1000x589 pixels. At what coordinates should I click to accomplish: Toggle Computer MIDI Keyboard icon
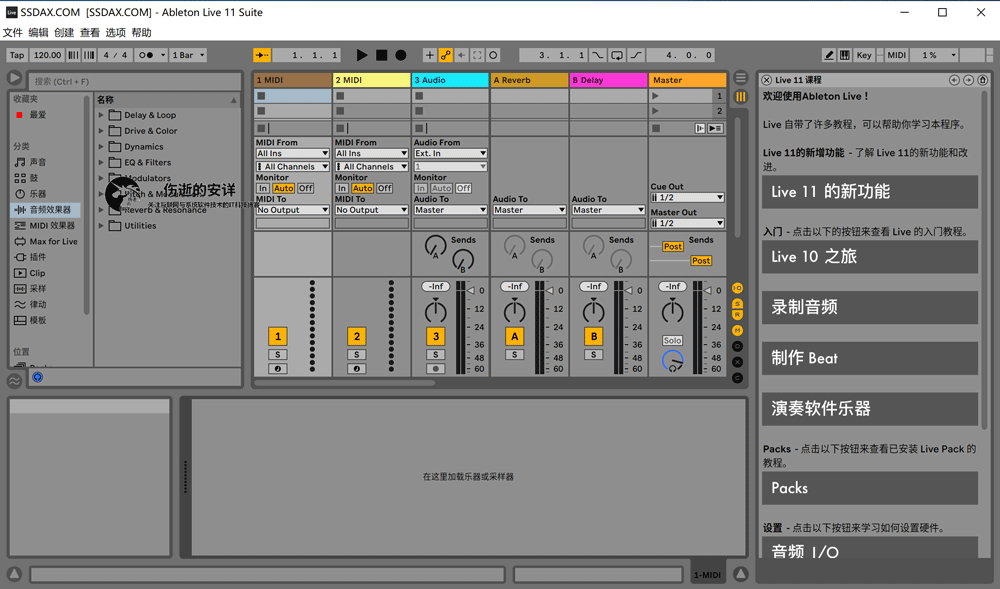click(844, 55)
